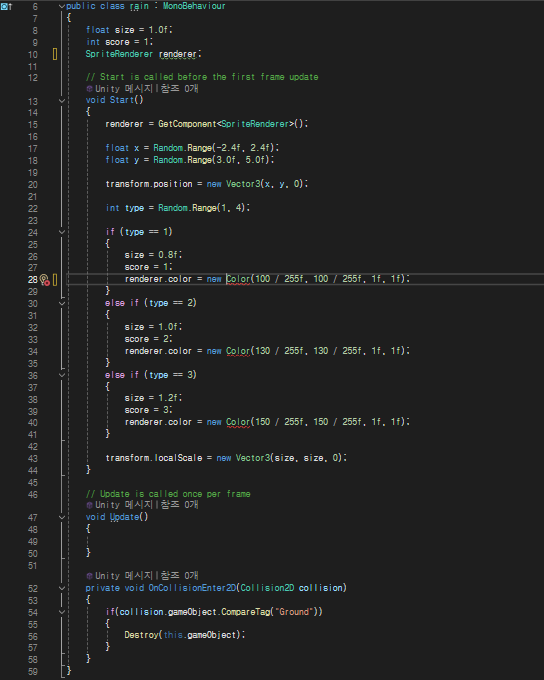Collapse the Update() method block
The height and width of the screenshot is (680, 544).
coord(62,517)
